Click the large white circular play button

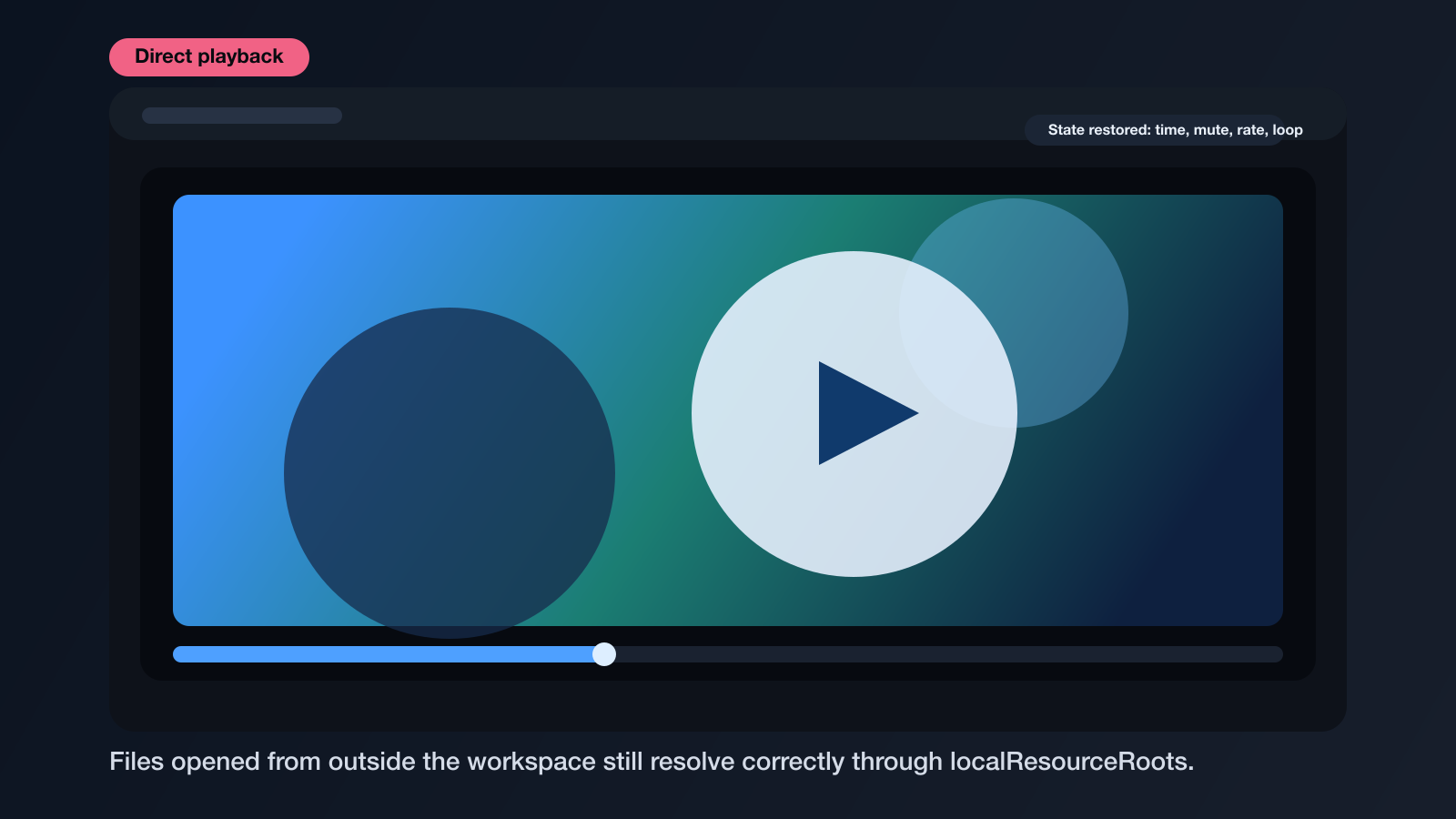pyautogui.click(x=854, y=414)
